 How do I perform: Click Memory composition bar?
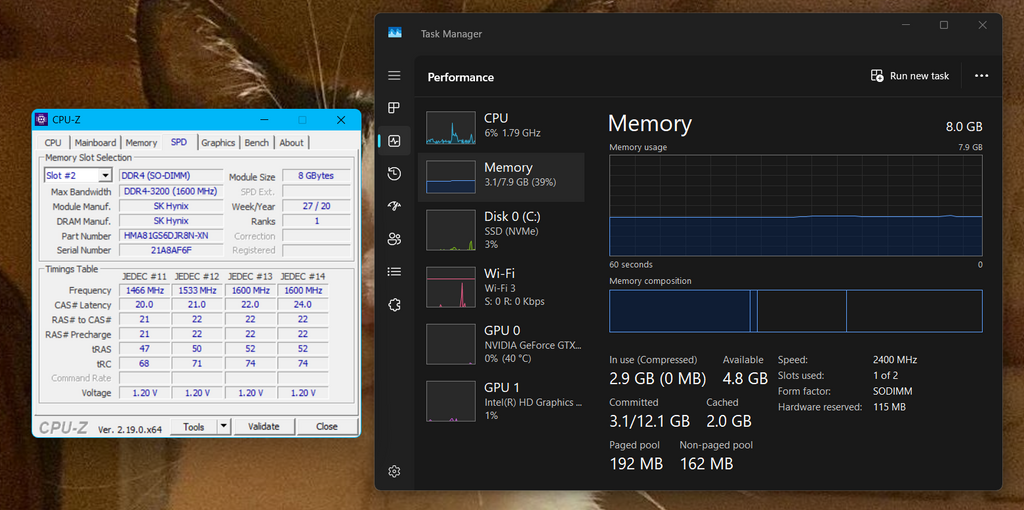tap(795, 311)
